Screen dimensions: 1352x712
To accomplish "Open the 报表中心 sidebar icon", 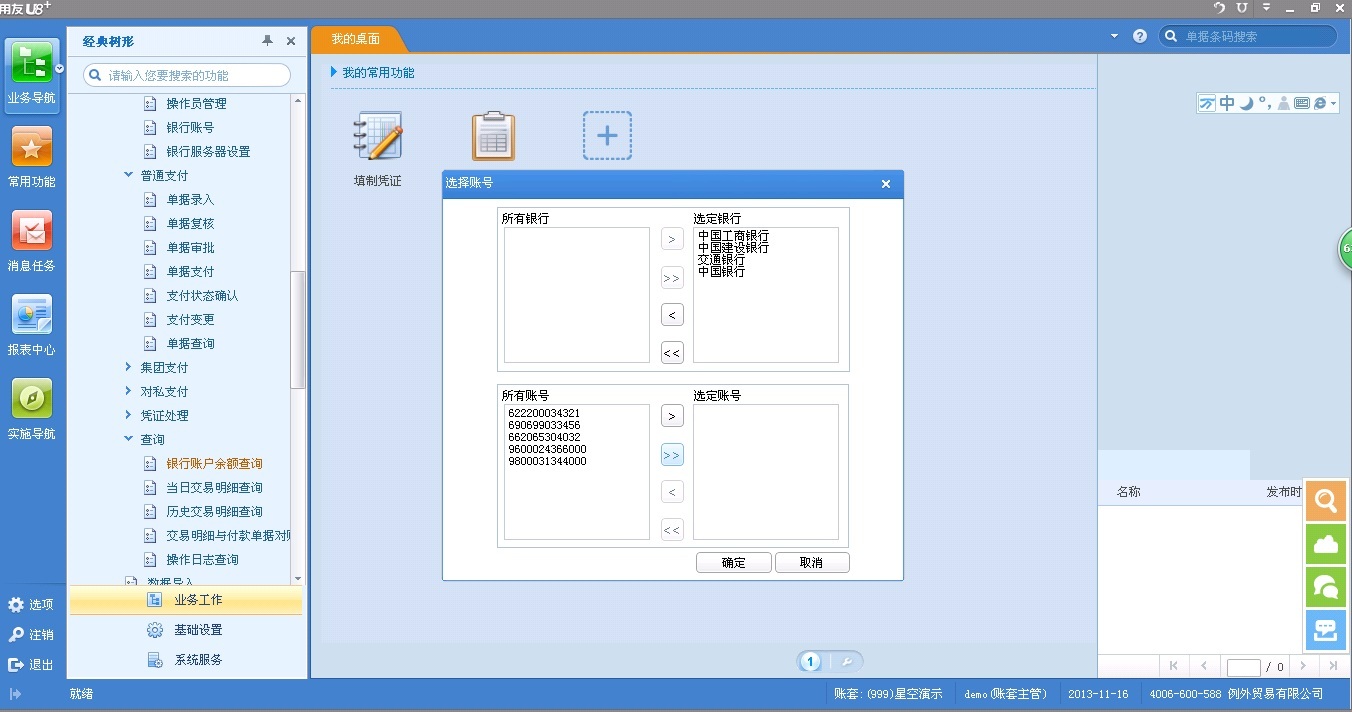I will tap(32, 316).
